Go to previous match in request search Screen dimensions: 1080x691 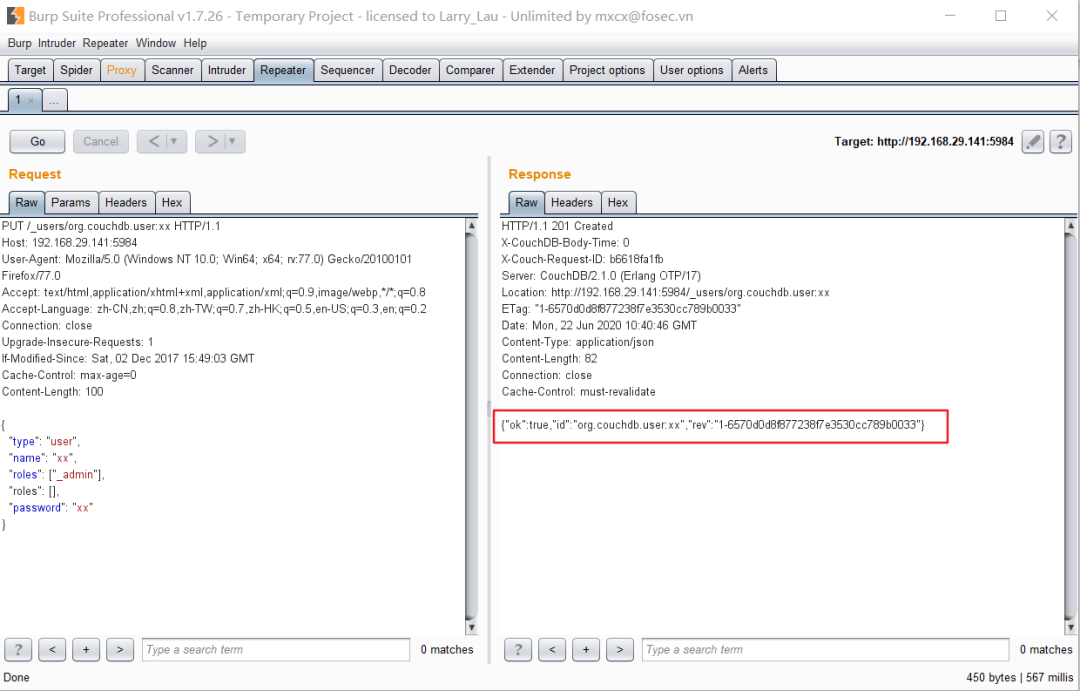coord(52,650)
